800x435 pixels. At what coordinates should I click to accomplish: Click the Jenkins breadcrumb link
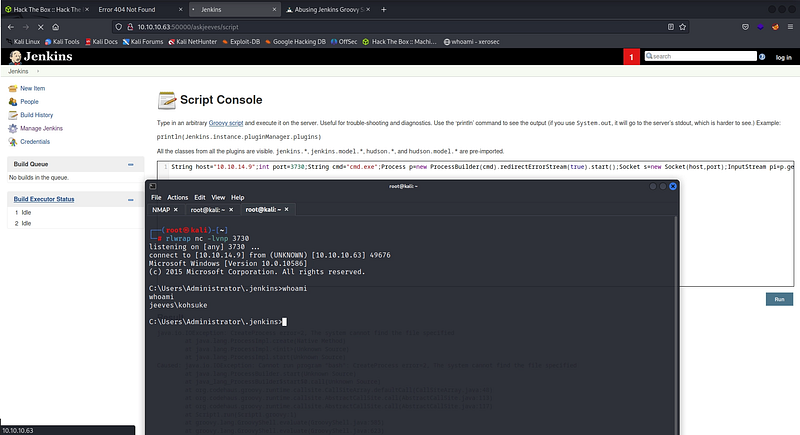[18, 71]
